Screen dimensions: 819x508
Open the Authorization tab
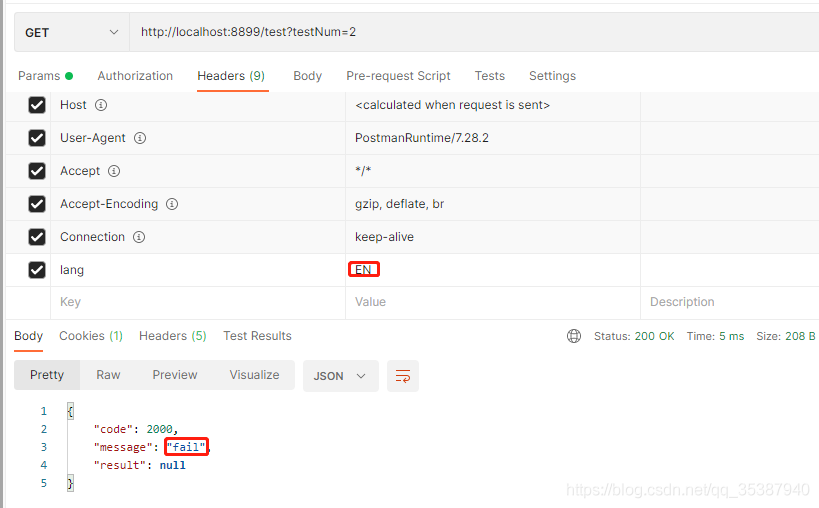click(135, 76)
